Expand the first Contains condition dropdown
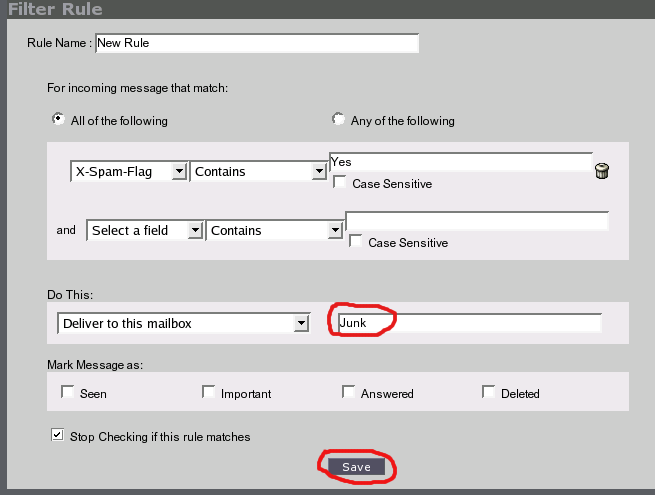The height and width of the screenshot is (495, 655). pyautogui.click(x=258, y=171)
